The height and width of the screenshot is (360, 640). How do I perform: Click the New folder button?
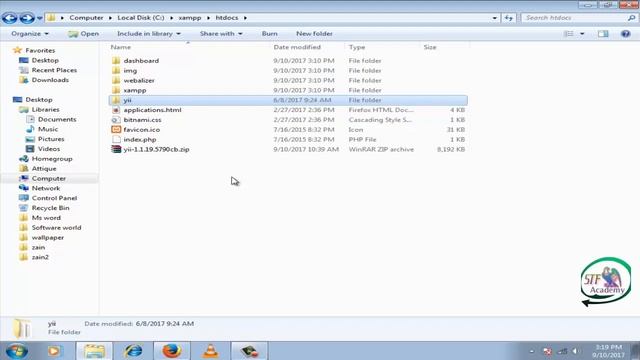click(314, 34)
